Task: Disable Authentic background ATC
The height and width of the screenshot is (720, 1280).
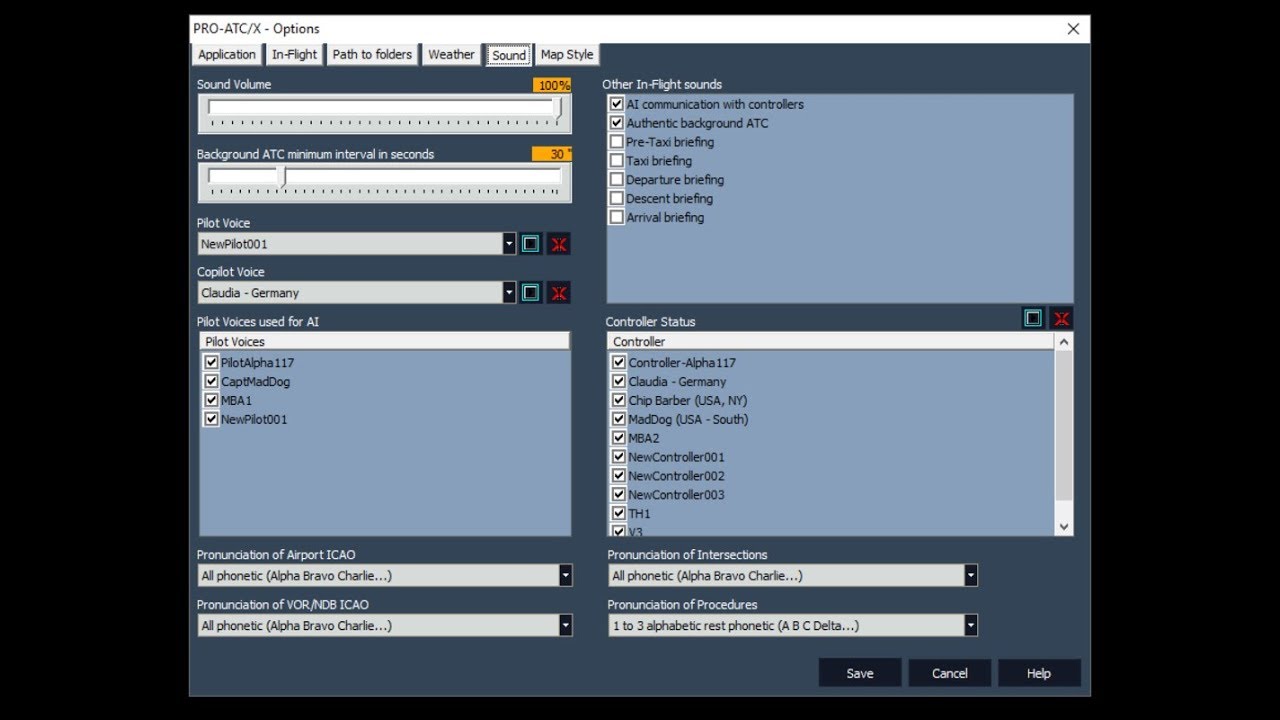Action: [617, 123]
